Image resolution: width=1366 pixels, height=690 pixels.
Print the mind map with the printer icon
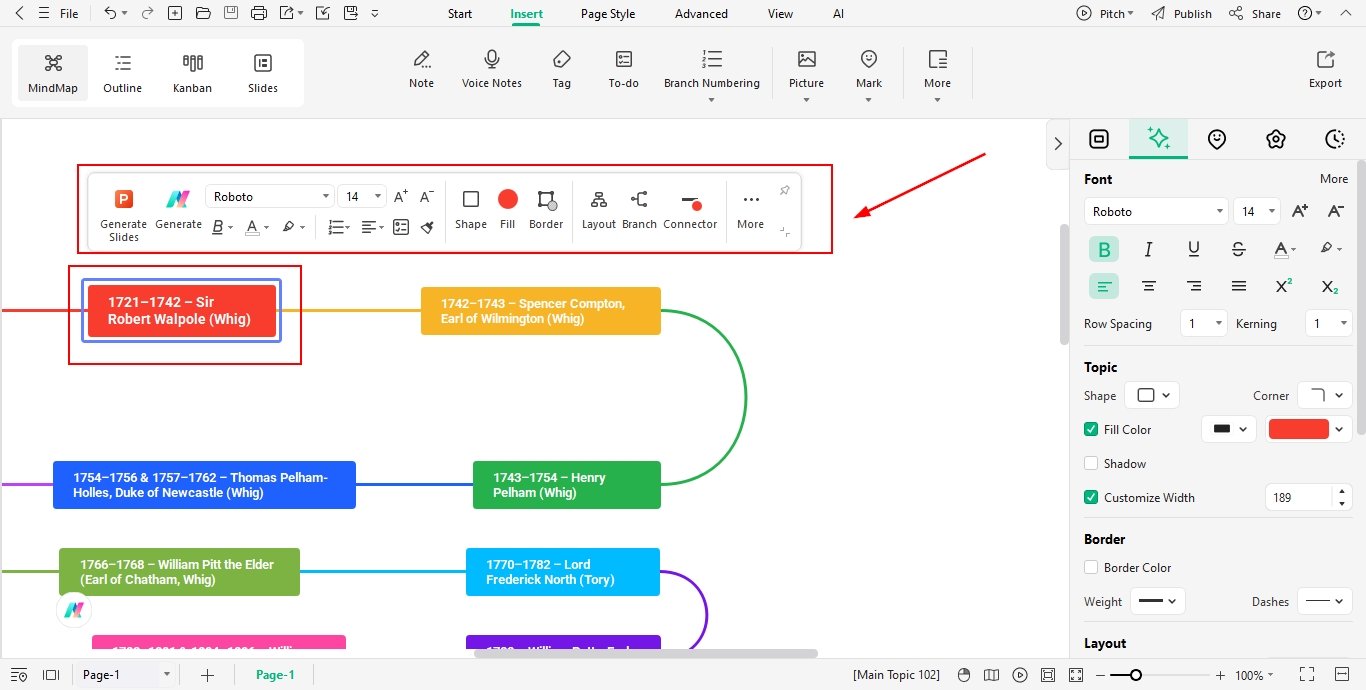259,14
